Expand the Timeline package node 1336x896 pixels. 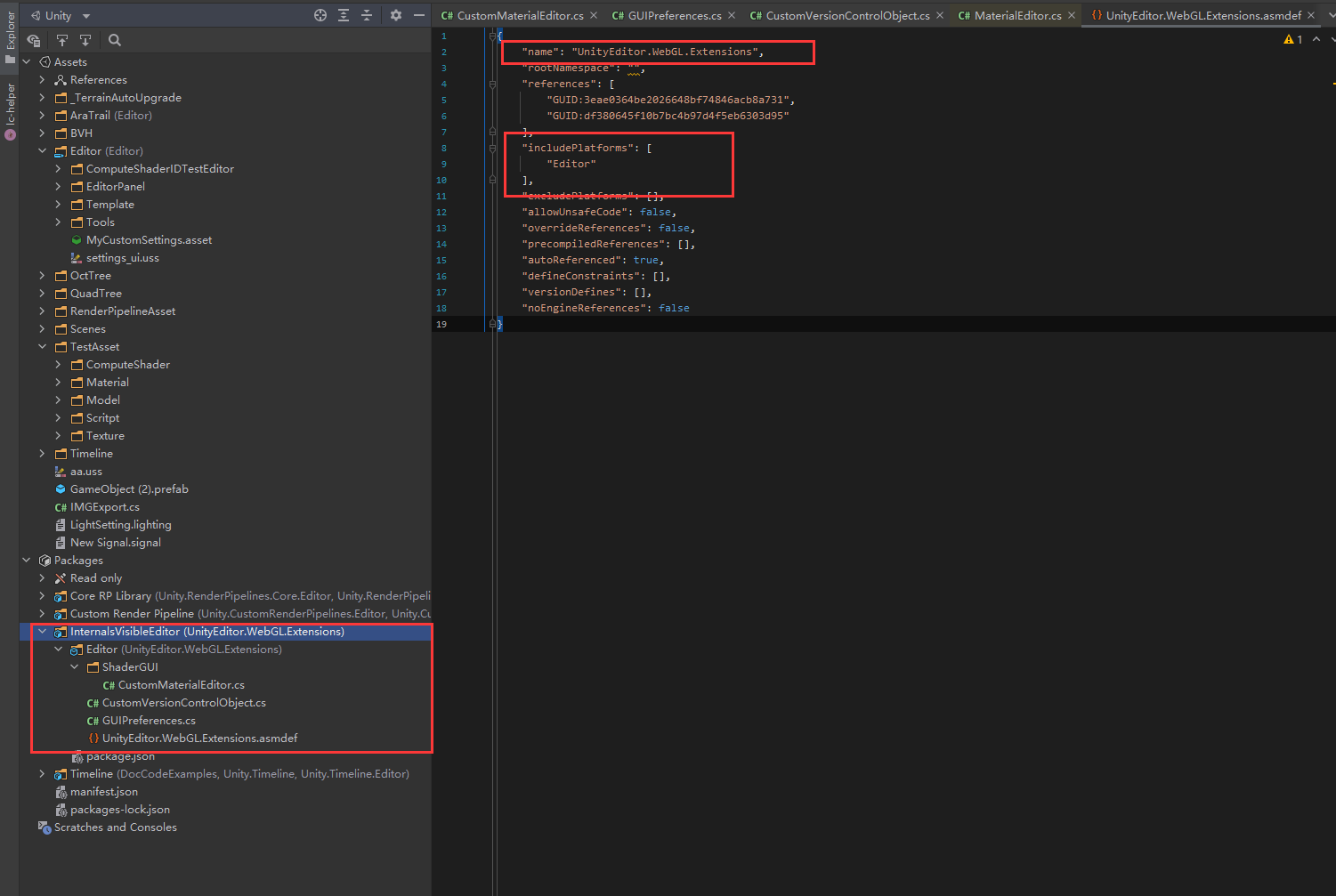(x=42, y=774)
